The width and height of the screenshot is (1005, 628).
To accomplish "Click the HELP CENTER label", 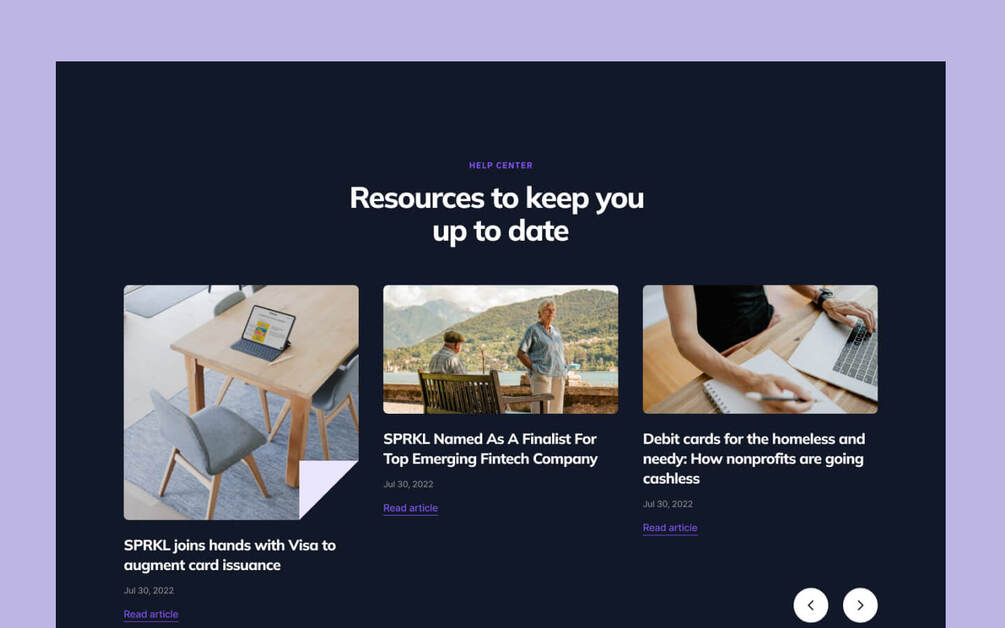I will click(501, 165).
